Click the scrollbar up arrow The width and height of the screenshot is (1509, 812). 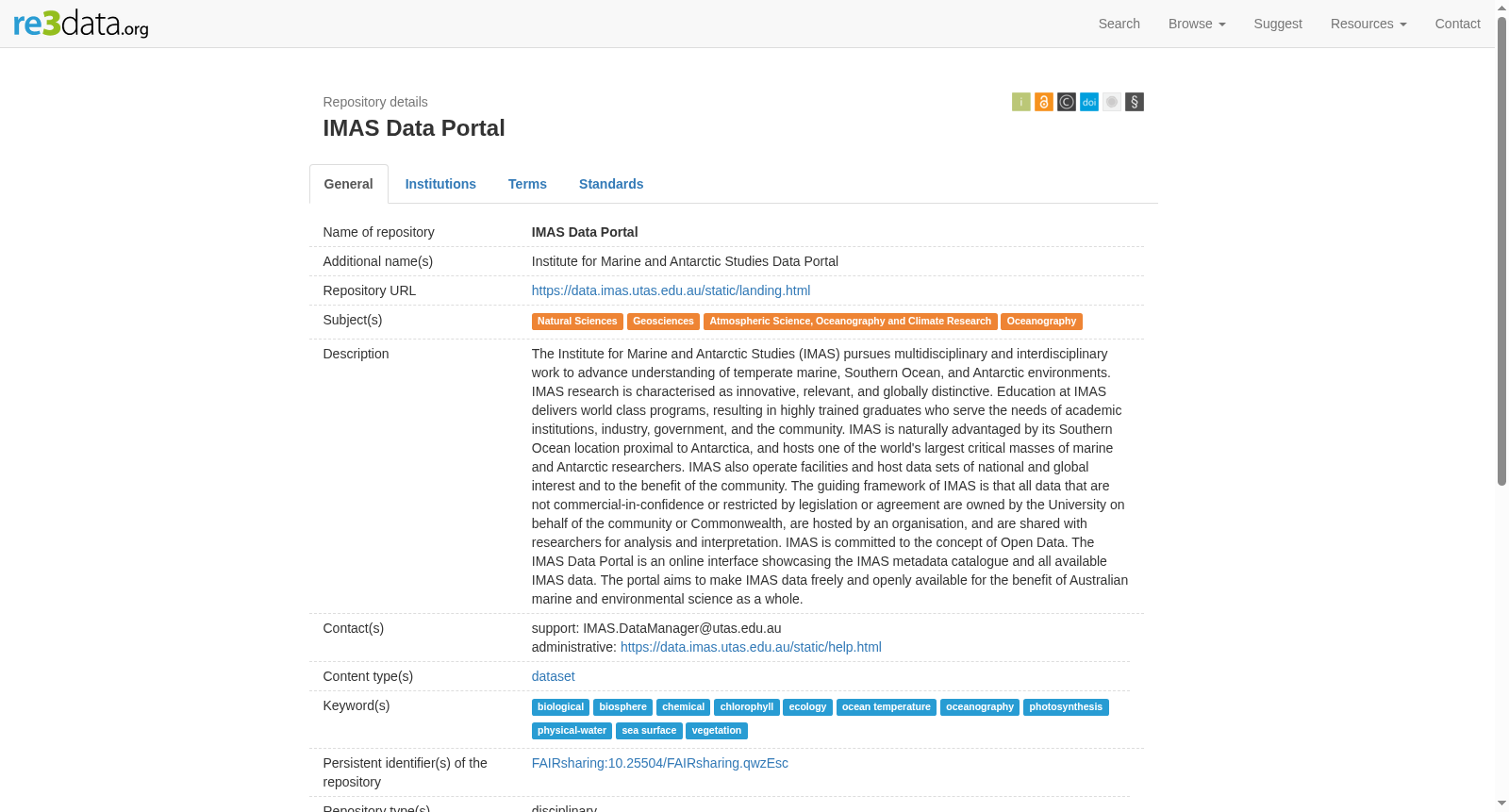coord(1501,8)
